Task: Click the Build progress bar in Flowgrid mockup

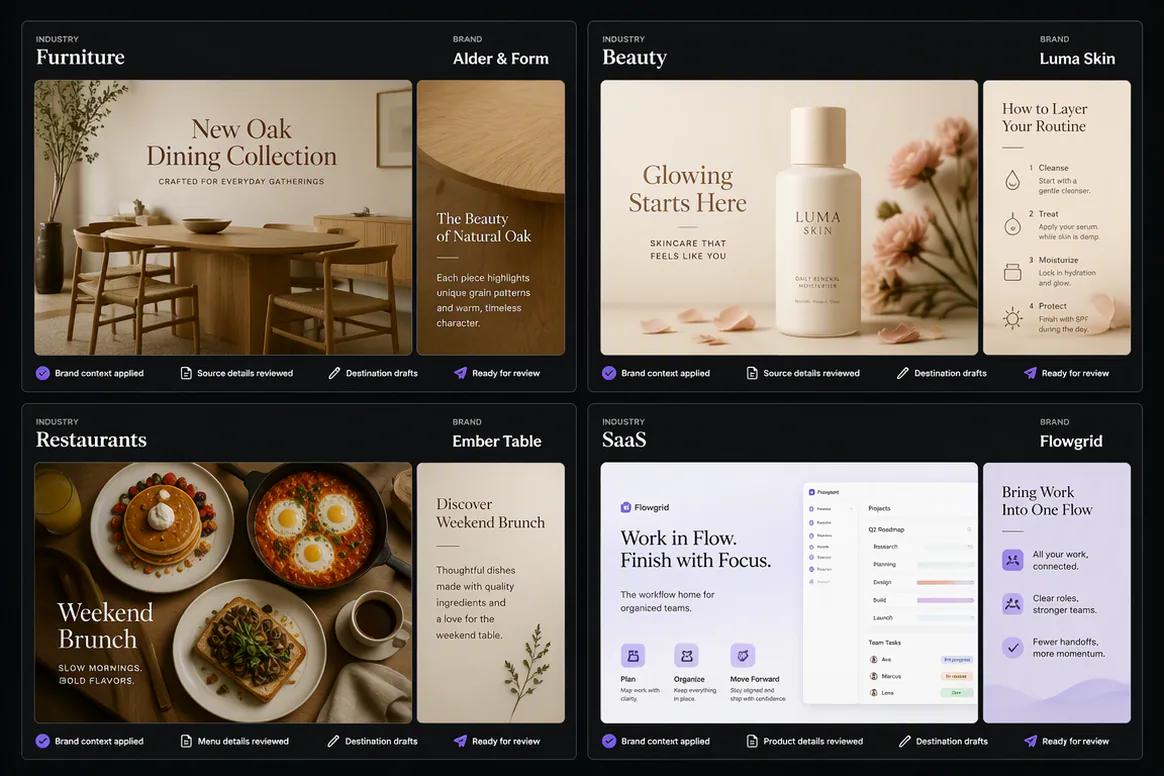Action: coord(945,600)
